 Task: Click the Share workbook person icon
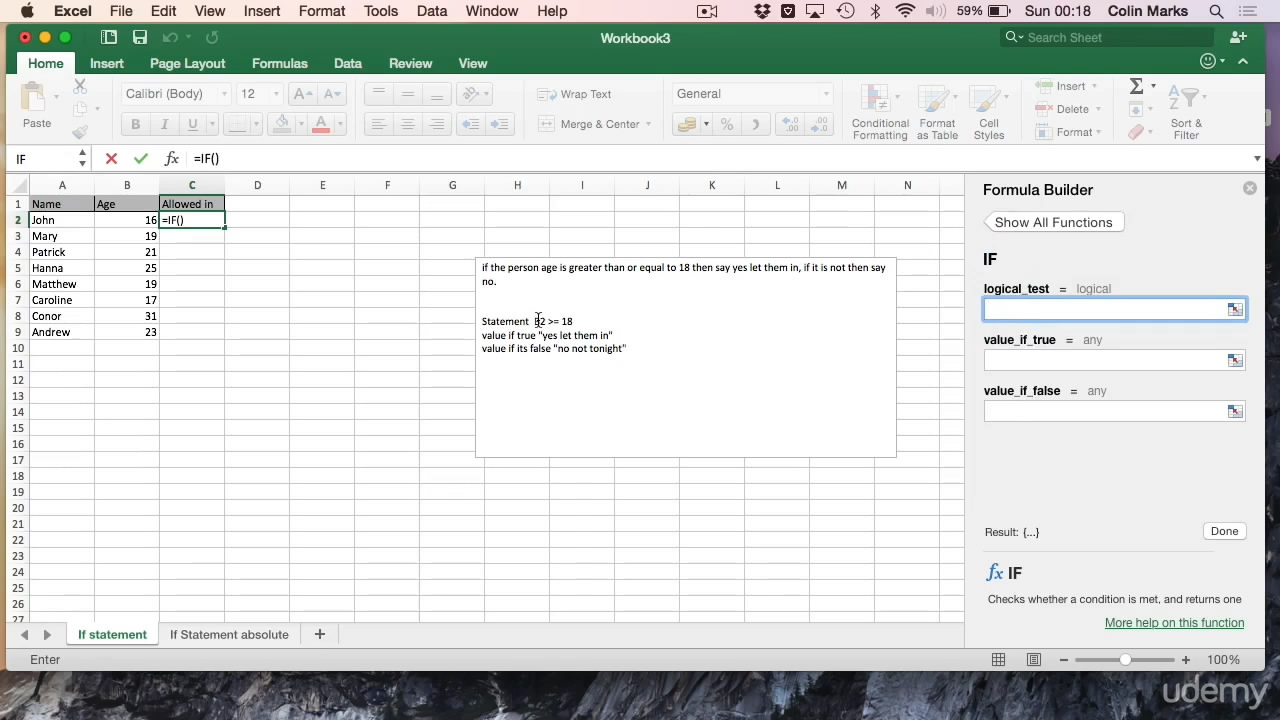pyautogui.click(x=1238, y=37)
